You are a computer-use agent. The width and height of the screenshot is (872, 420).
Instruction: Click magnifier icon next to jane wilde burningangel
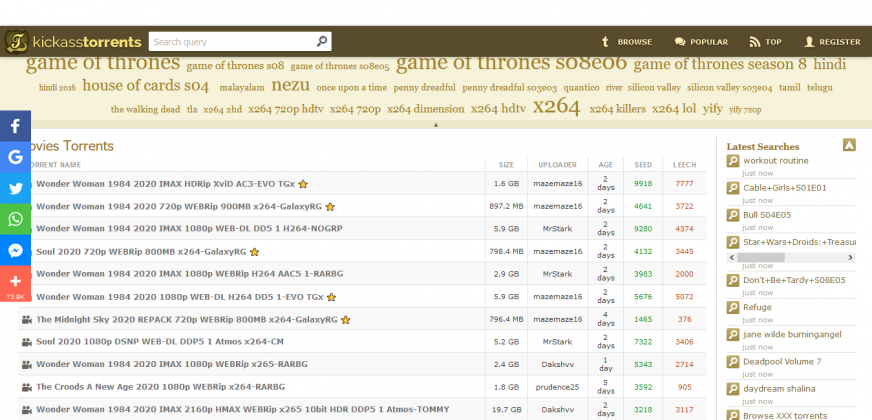733,335
